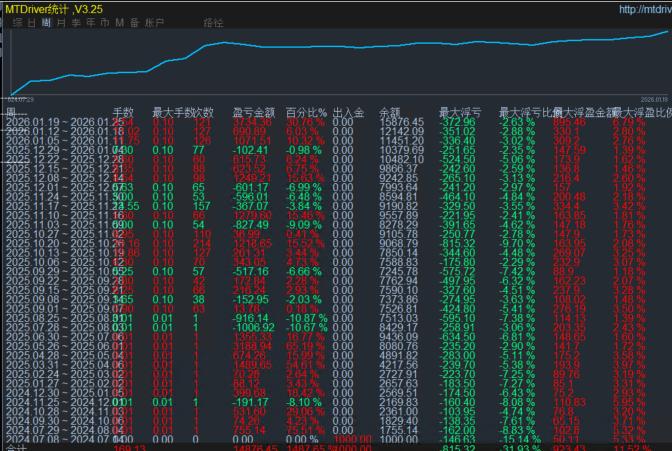Image resolution: width=672 pixels, height=451 pixels.
Task: Switch to the 日 daily tab
Action: click(32, 23)
